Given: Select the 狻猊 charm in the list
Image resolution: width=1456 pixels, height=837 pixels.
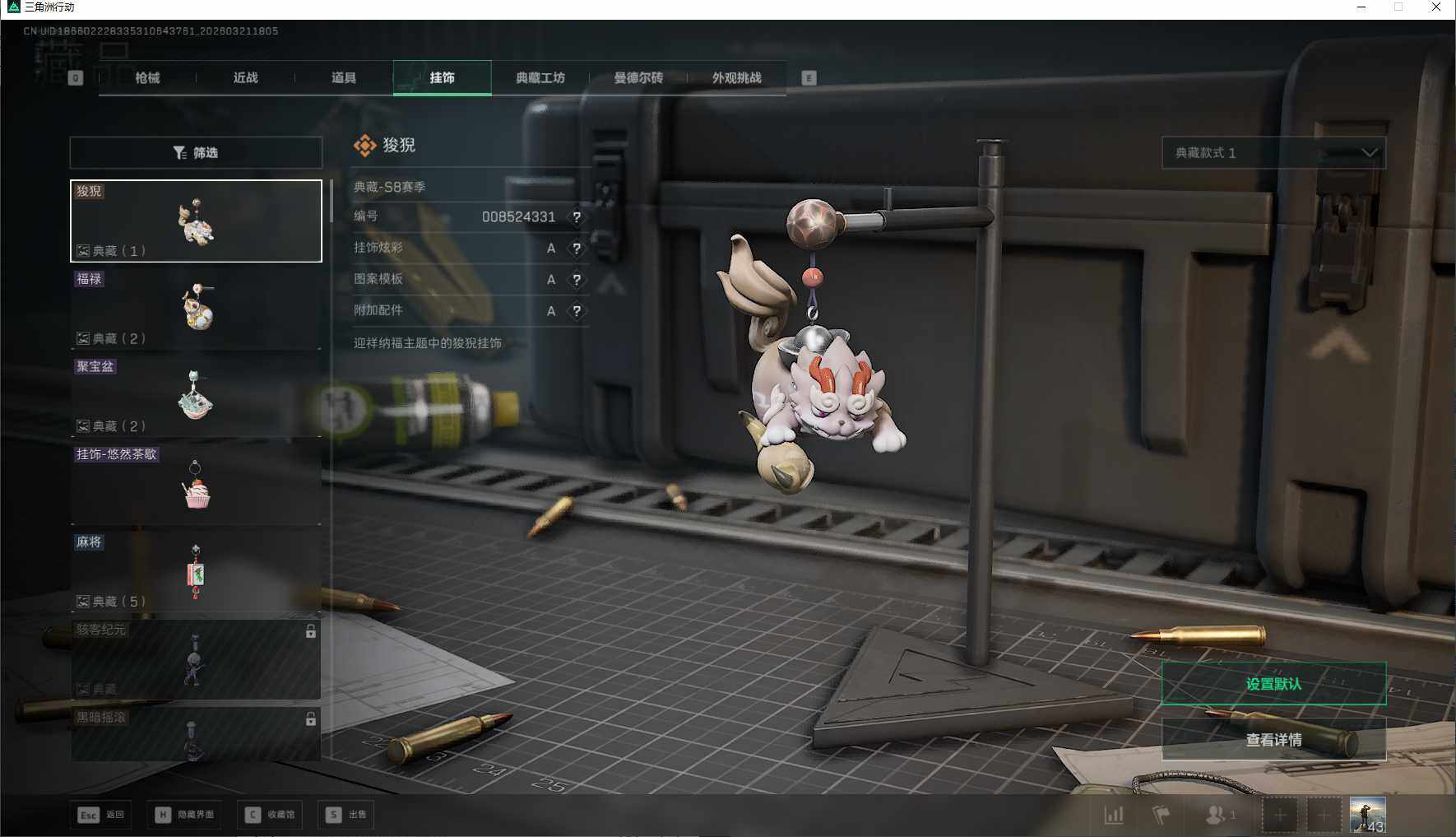Looking at the screenshot, I should (196, 221).
